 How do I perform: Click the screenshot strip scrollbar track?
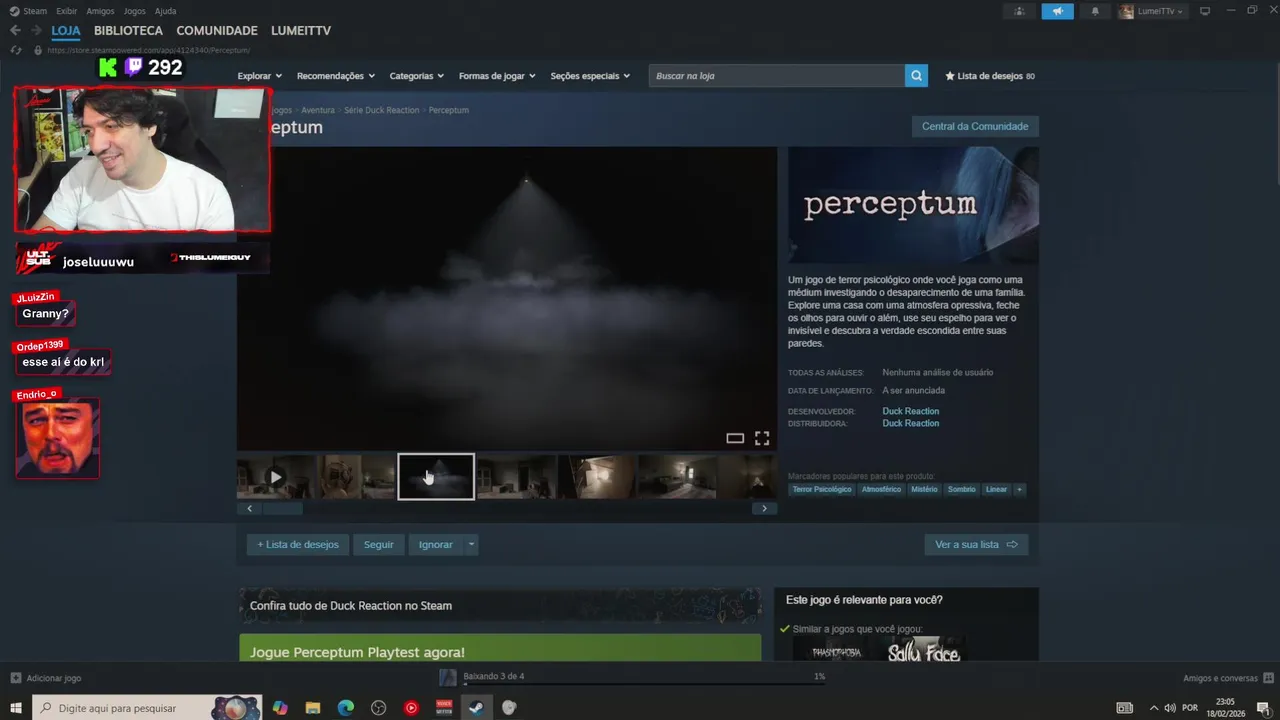point(506,508)
